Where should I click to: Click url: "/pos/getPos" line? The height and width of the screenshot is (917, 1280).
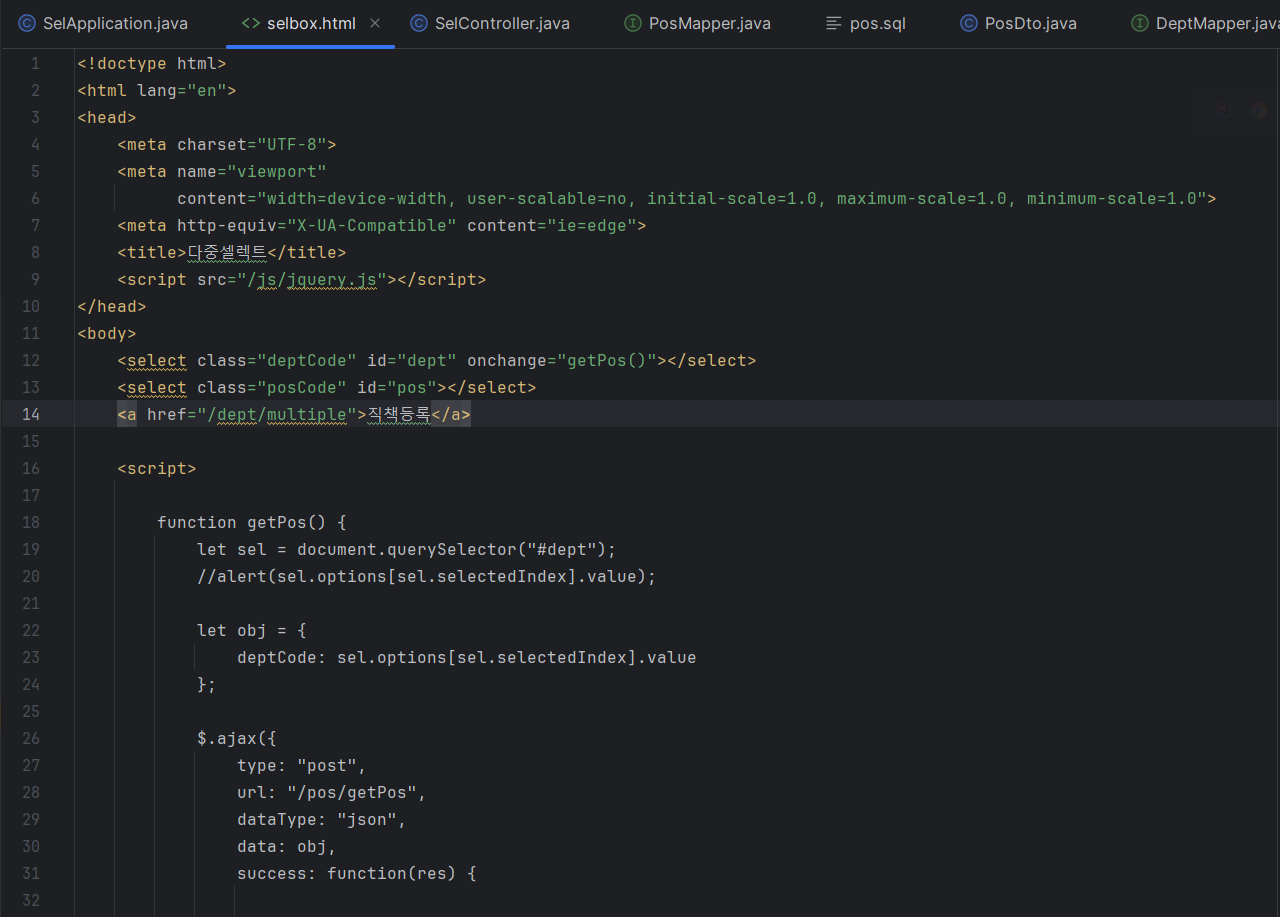pyautogui.click(x=332, y=792)
